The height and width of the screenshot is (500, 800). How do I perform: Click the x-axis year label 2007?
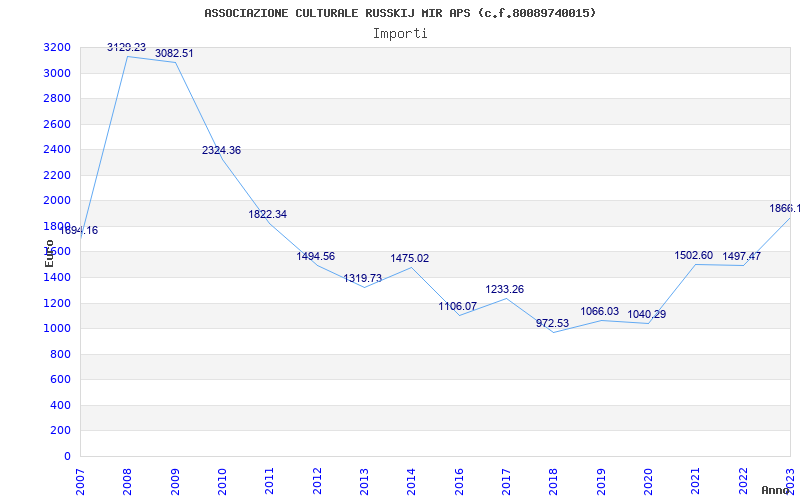pyautogui.click(x=80, y=482)
